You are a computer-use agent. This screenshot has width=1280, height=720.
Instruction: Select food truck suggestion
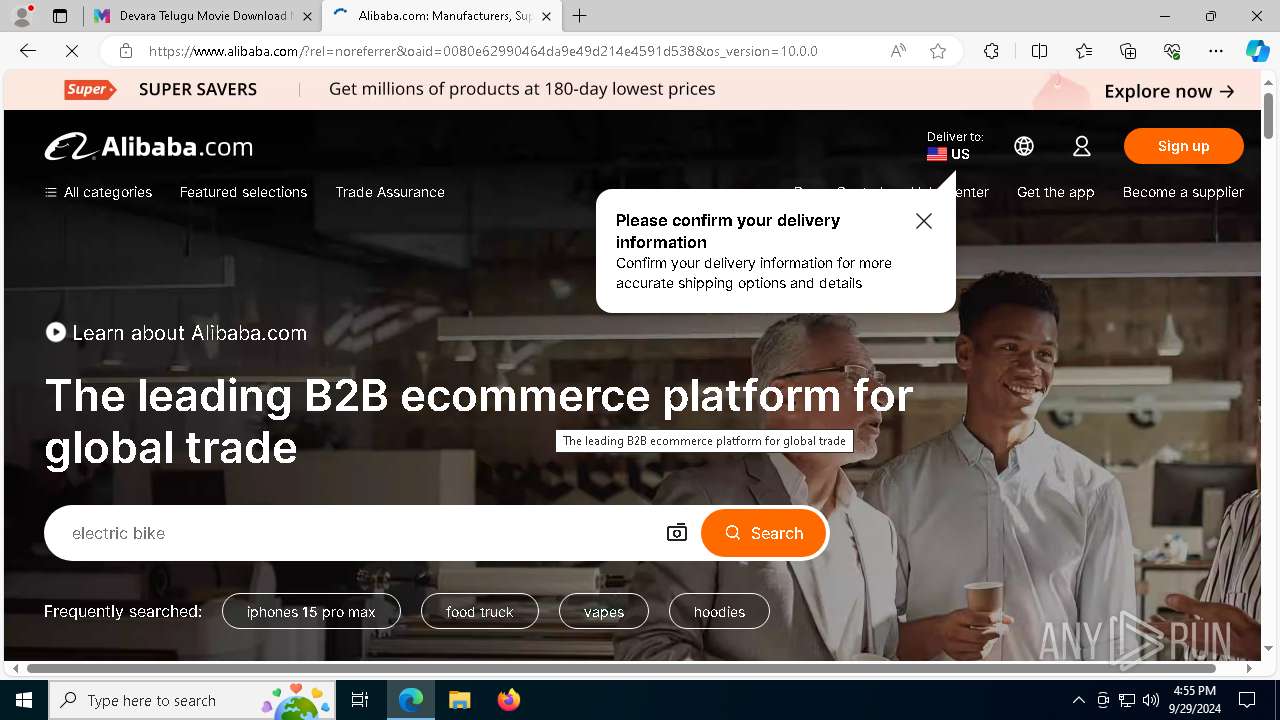tap(480, 611)
